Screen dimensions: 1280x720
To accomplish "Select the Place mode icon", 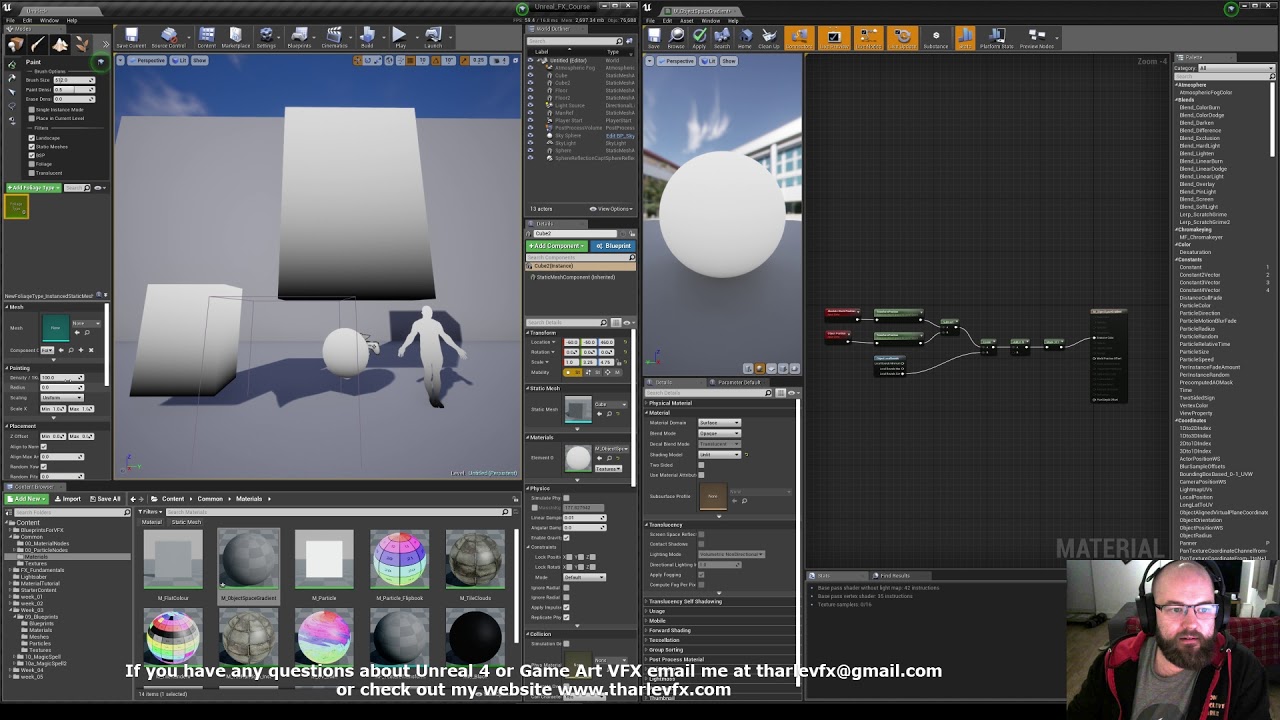I will click(x=15, y=44).
